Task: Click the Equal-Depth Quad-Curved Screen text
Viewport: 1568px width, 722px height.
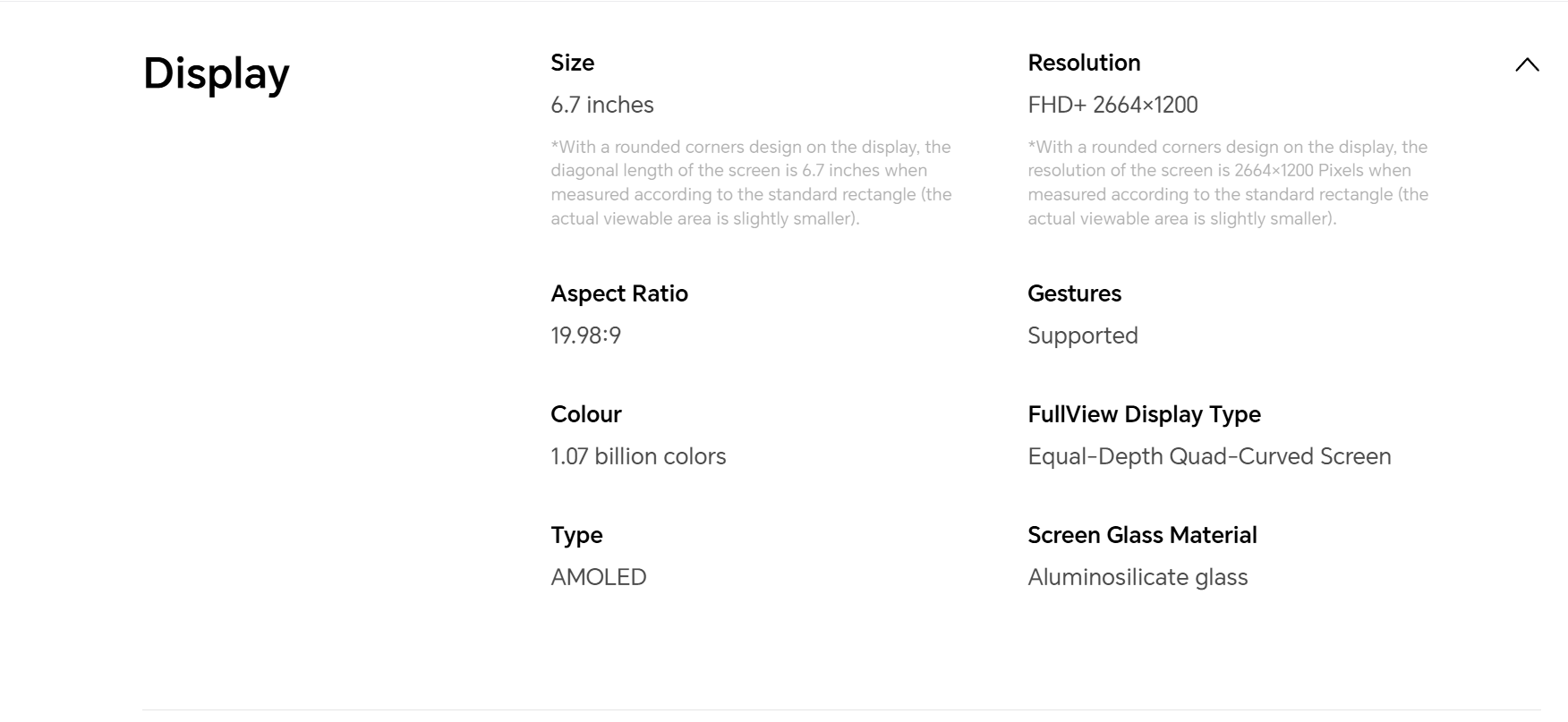Action: pyautogui.click(x=1209, y=456)
